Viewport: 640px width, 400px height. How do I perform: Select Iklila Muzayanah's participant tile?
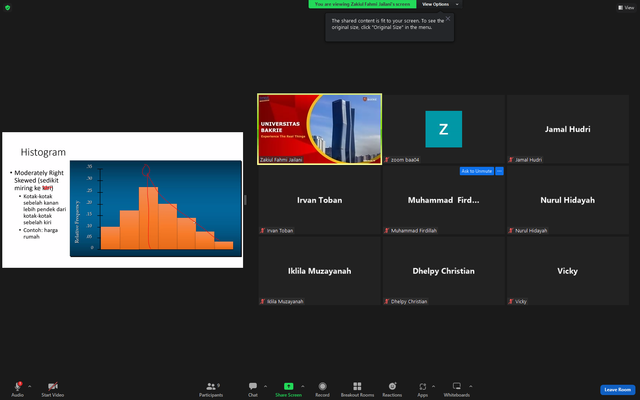click(x=320, y=271)
